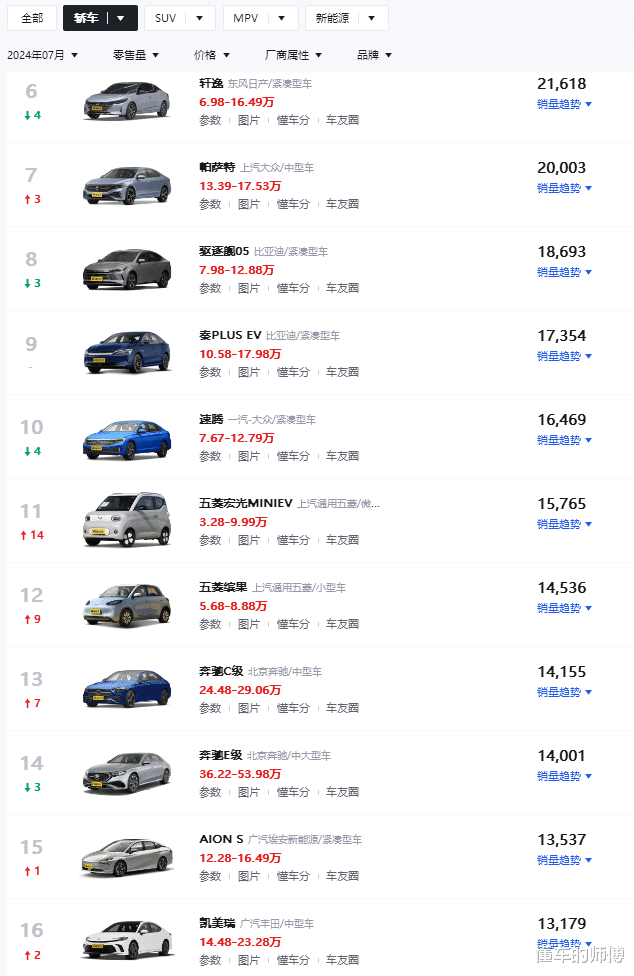Open the 品牌 filter dropdown
The width and height of the screenshot is (634, 976).
click(374, 55)
